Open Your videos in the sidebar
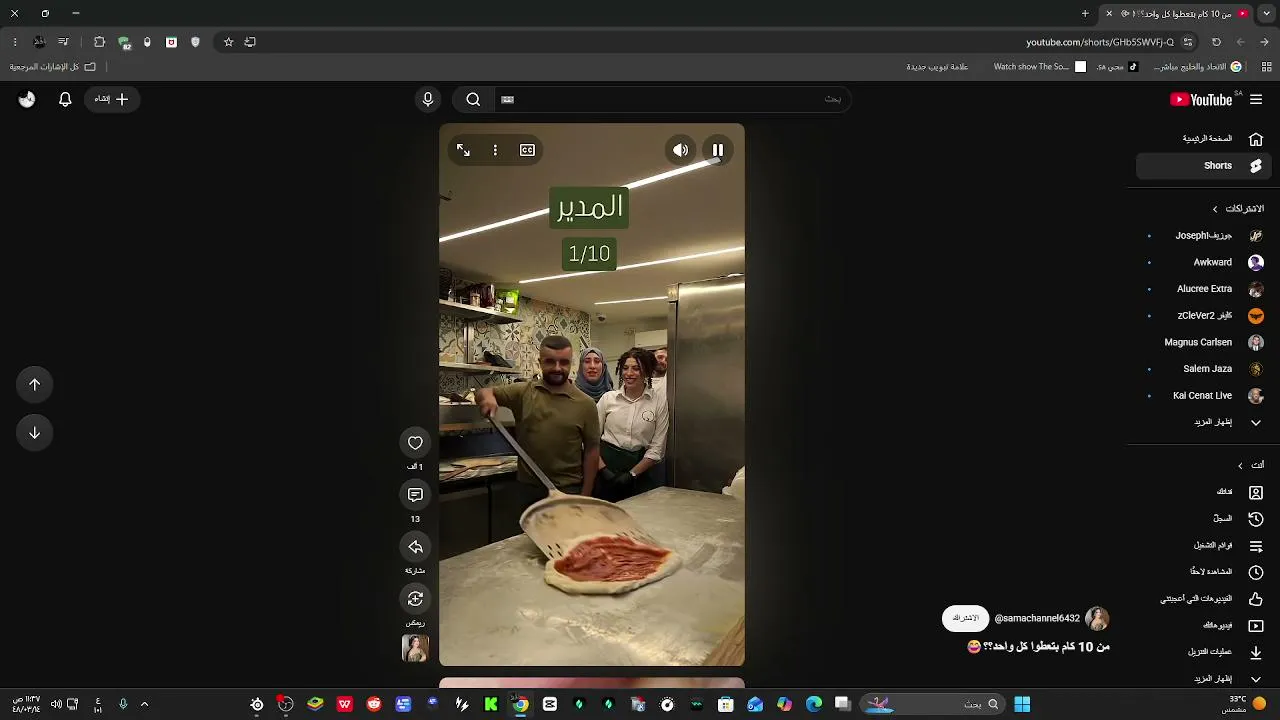The image size is (1280, 720). pyautogui.click(x=1204, y=626)
